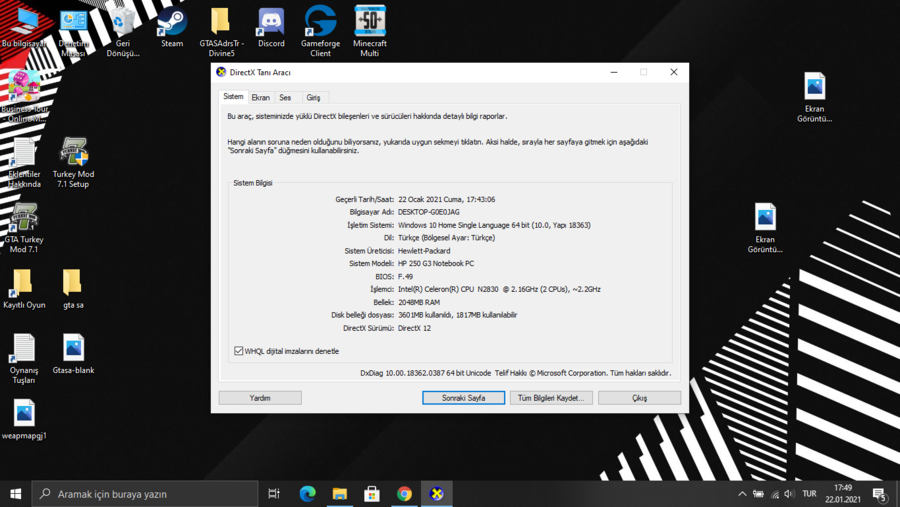The height and width of the screenshot is (507, 900).
Task: Launch Gameforge Client from desktop
Action: pyautogui.click(x=320, y=24)
